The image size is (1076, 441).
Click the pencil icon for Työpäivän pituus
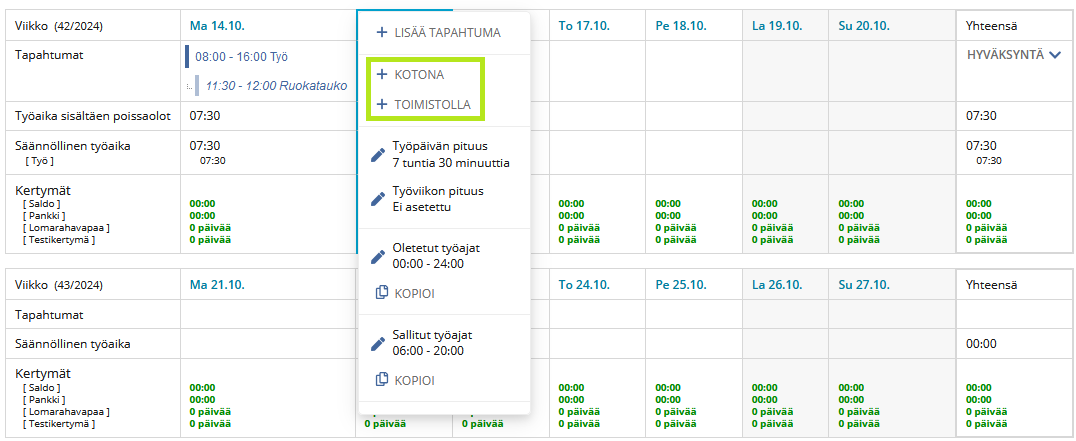click(378, 154)
